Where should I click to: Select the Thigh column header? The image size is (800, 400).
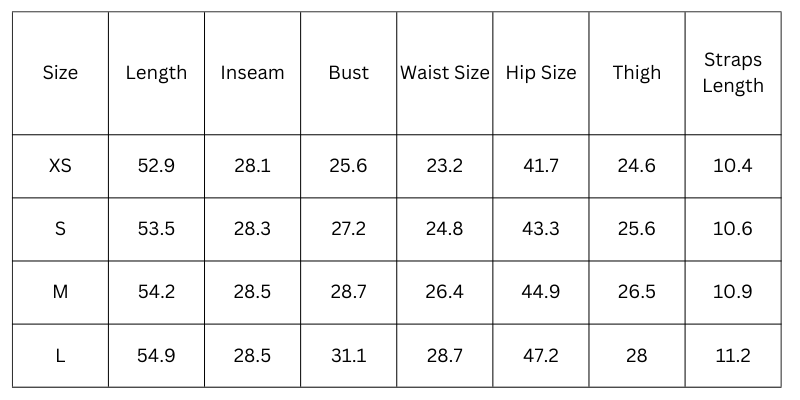(637, 73)
